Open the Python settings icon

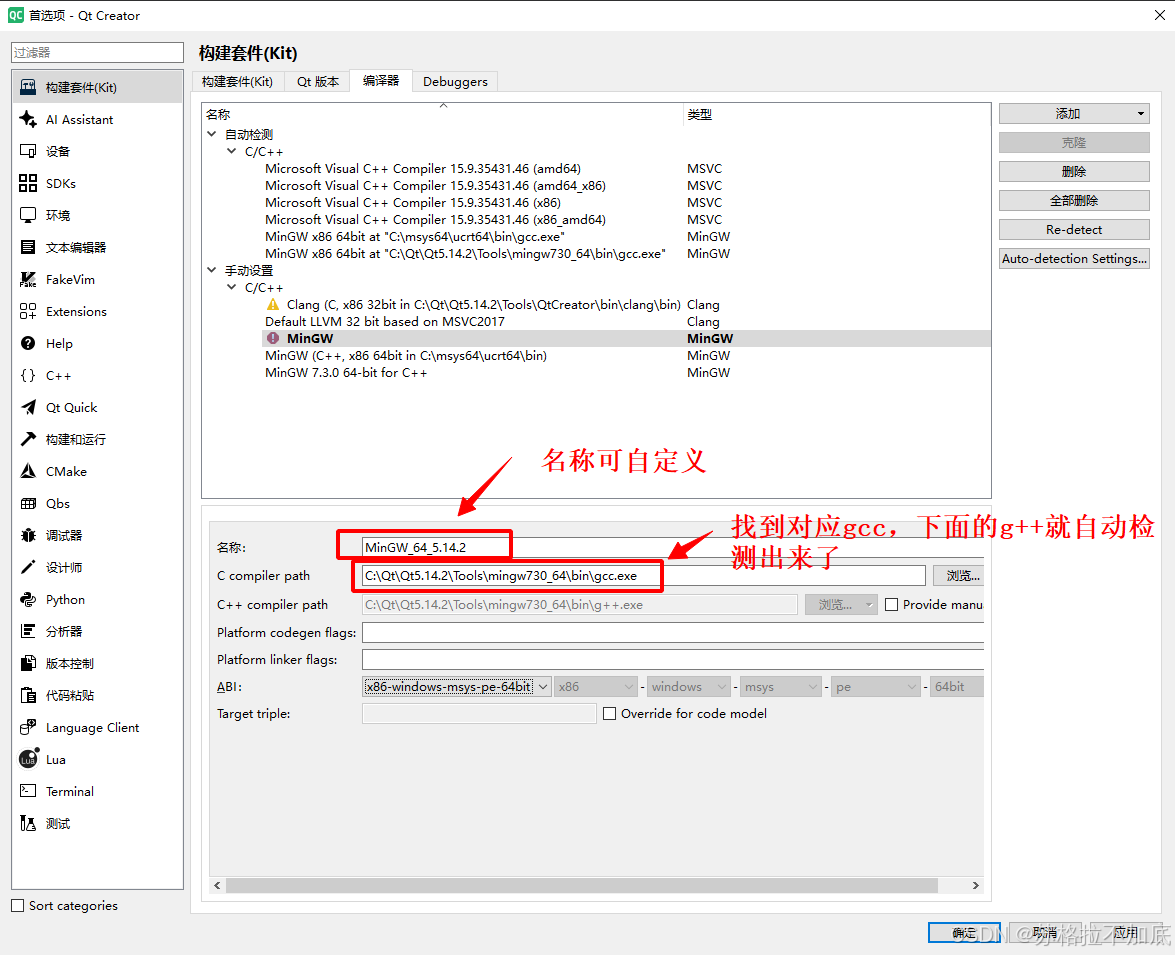(28, 599)
